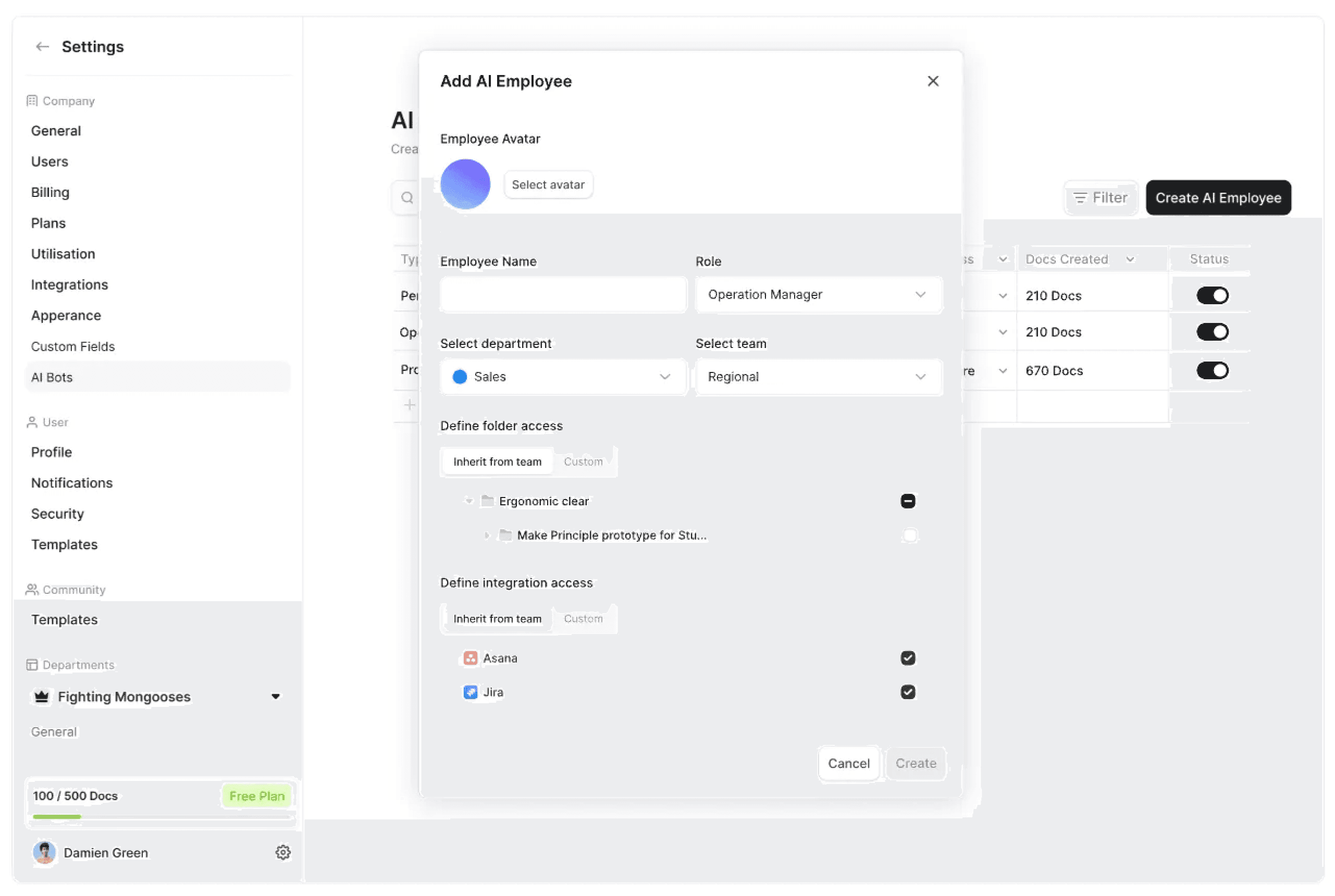Uncheck the Asana integration checkbox
The width and height of the screenshot is (1335, 896).
coord(908,658)
